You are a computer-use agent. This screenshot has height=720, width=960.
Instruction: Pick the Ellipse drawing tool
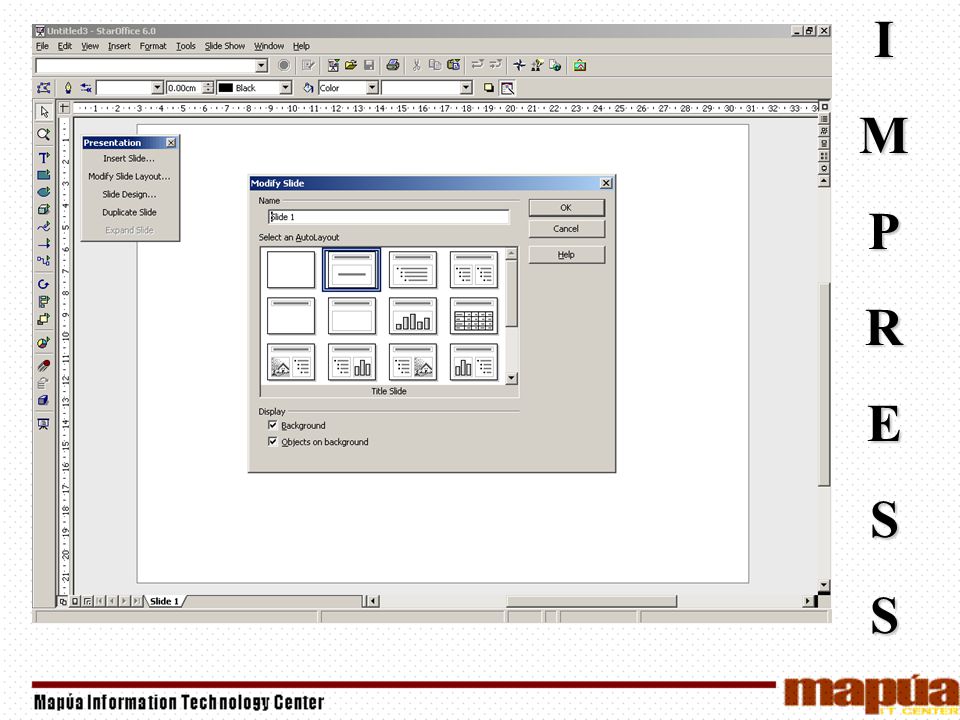tap(43, 192)
